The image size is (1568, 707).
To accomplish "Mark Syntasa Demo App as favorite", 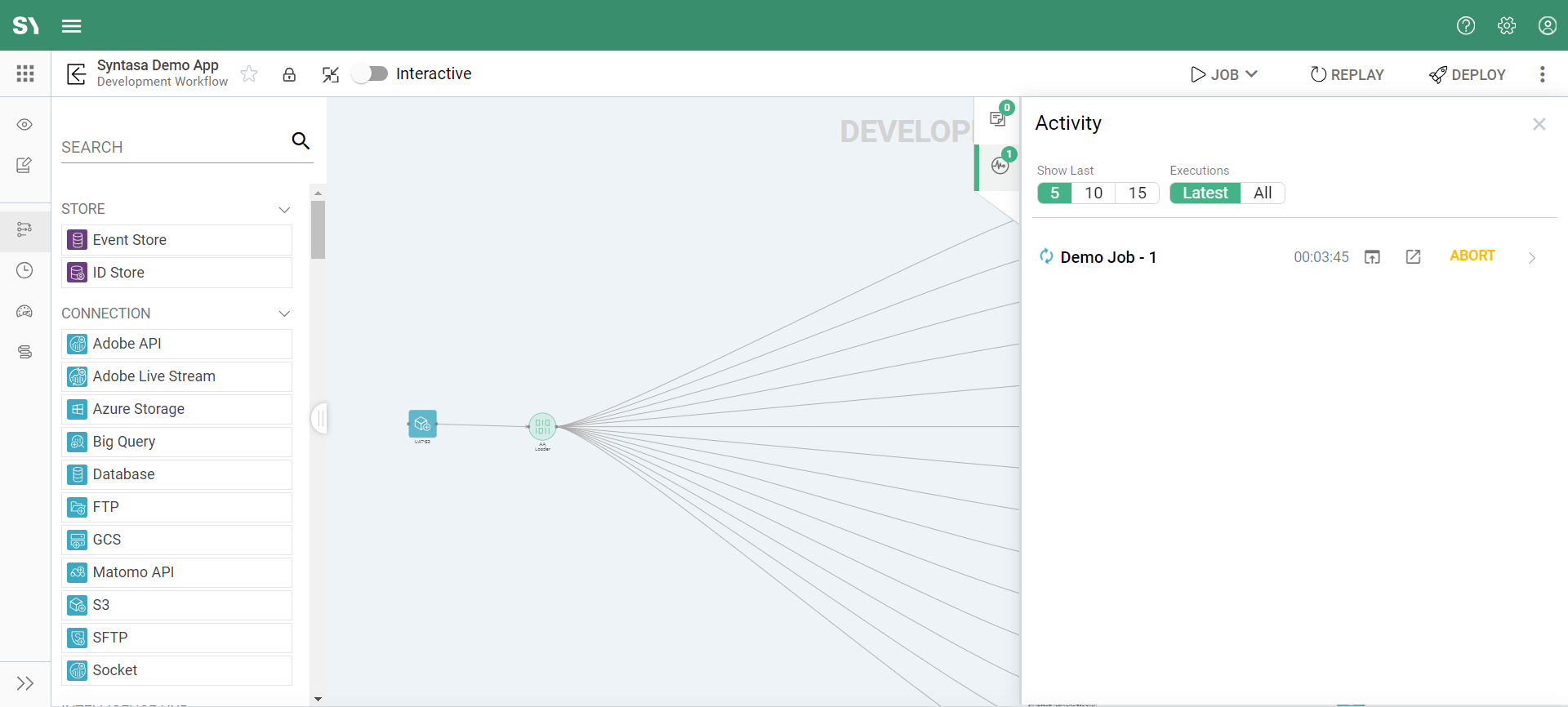I will point(249,75).
